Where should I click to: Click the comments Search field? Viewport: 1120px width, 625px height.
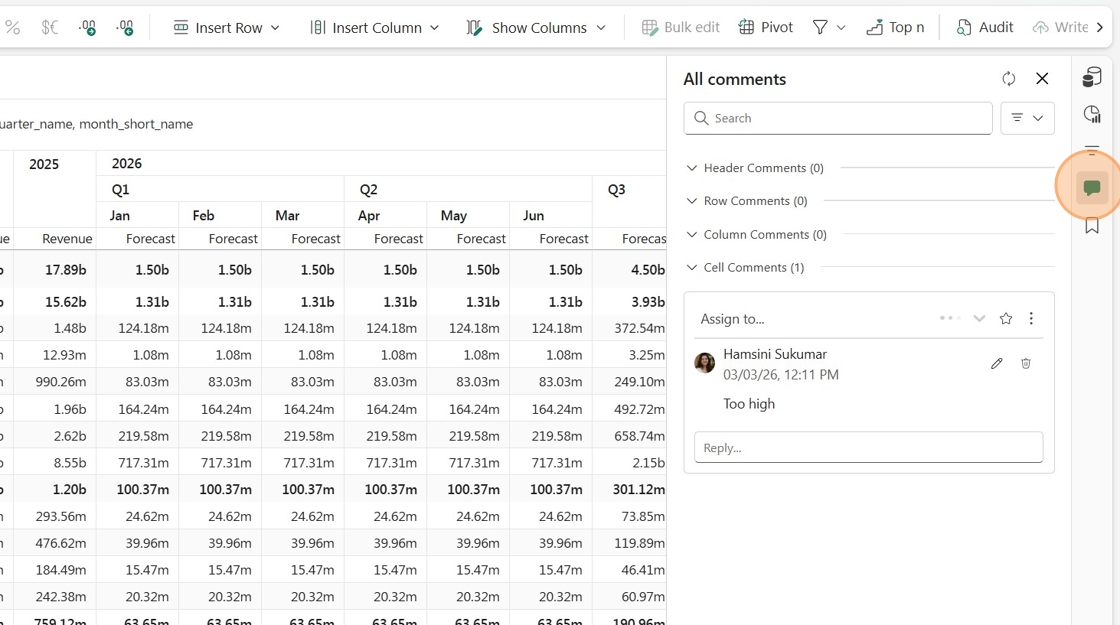point(838,118)
